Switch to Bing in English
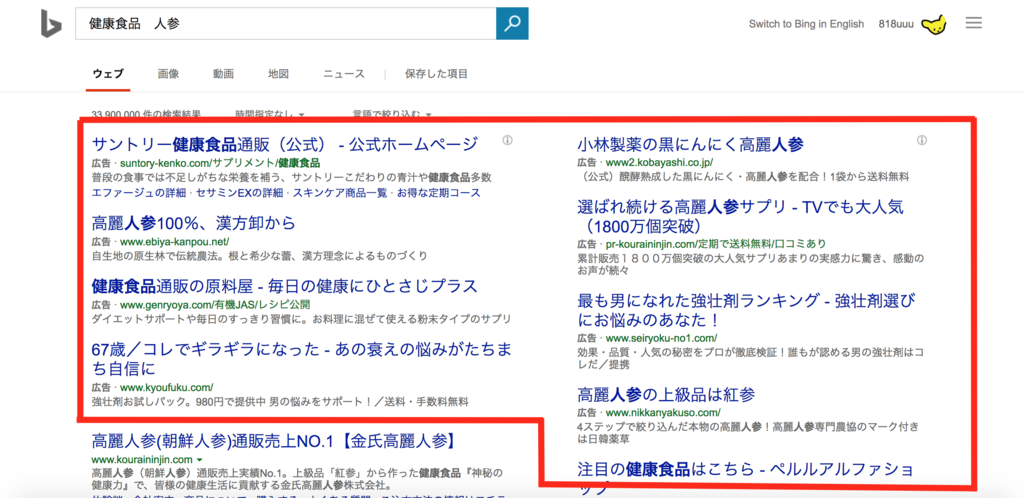The width and height of the screenshot is (1024, 498). pos(806,23)
